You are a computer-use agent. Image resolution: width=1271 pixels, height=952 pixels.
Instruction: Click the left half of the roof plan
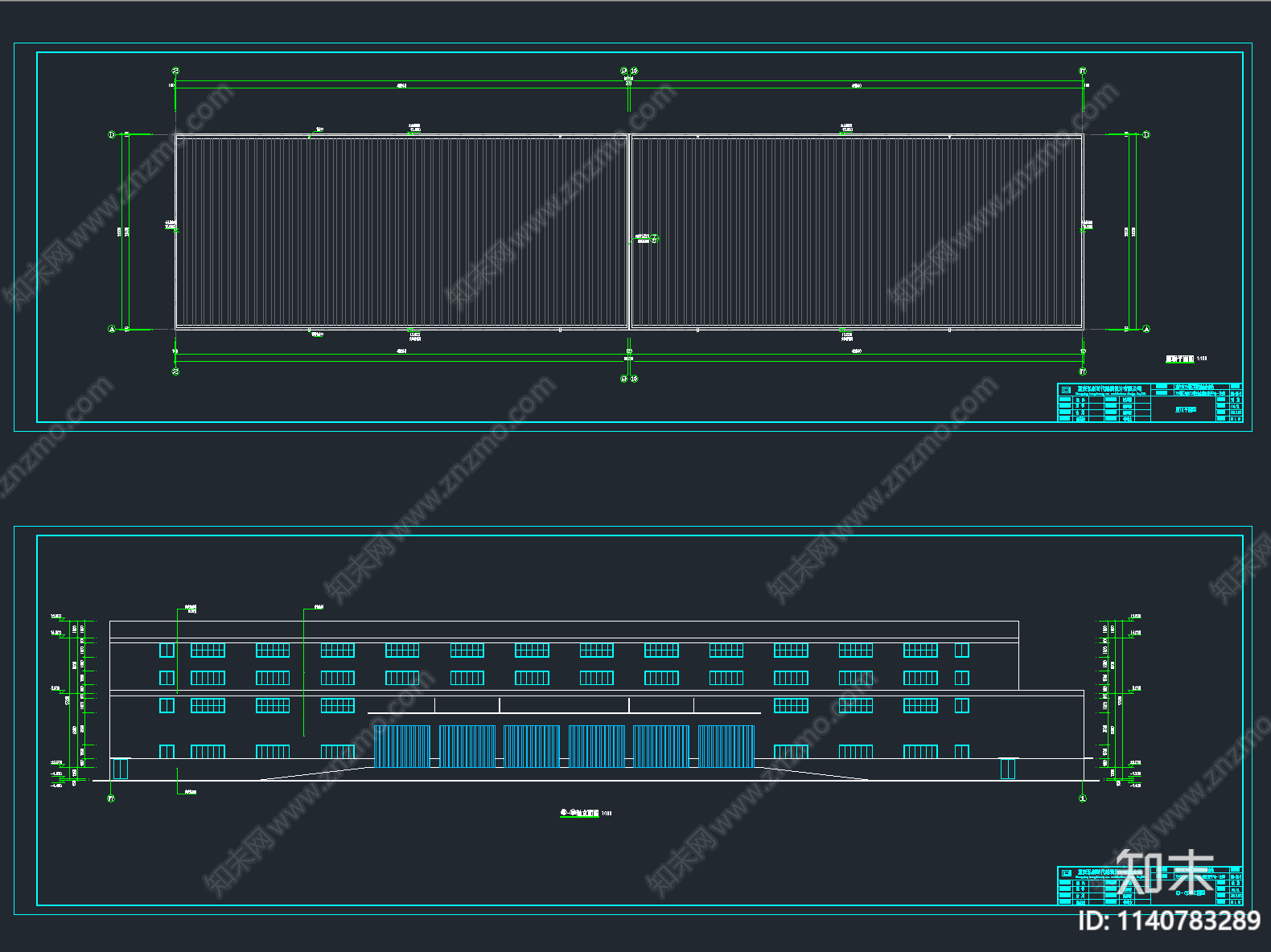[x=401, y=232]
